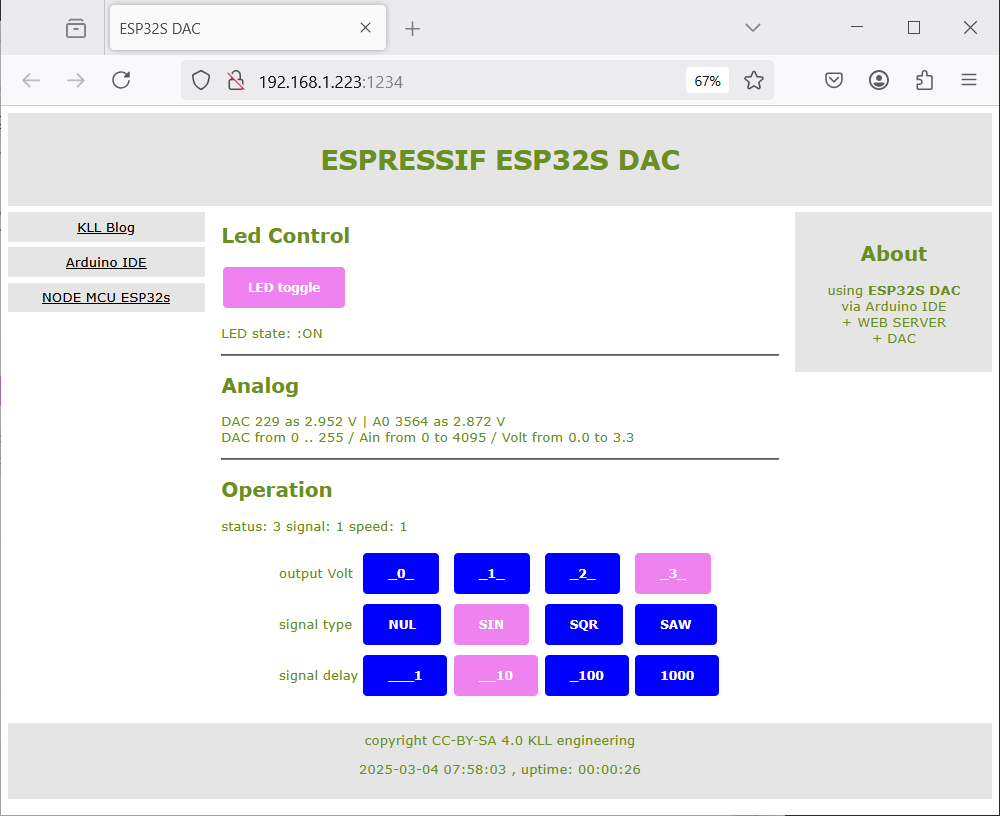This screenshot has height=816, width=1000.
Task: Reload the page
Action: (x=121, y=80)
